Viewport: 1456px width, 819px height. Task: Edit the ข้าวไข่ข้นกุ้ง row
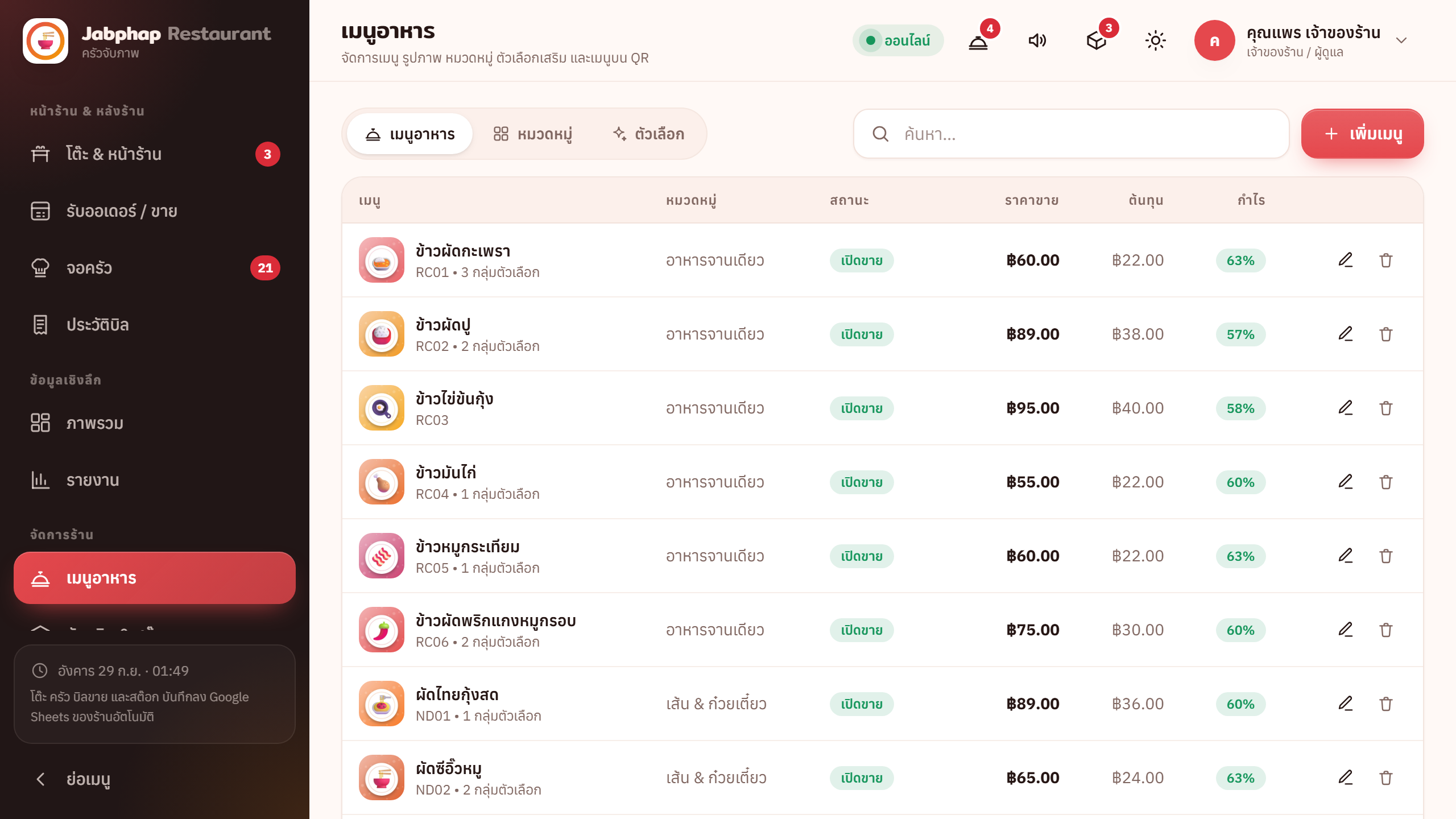[x=1345, y=408]
